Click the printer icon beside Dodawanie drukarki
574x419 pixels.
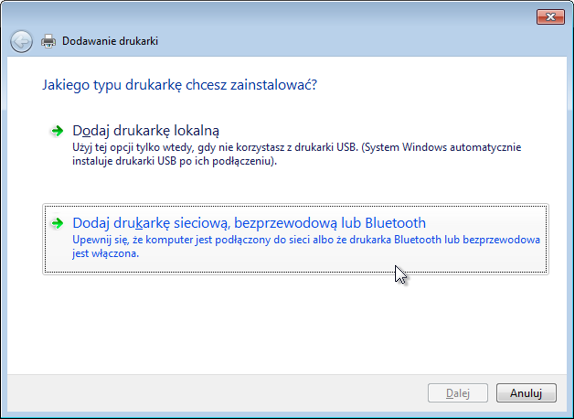48,41
